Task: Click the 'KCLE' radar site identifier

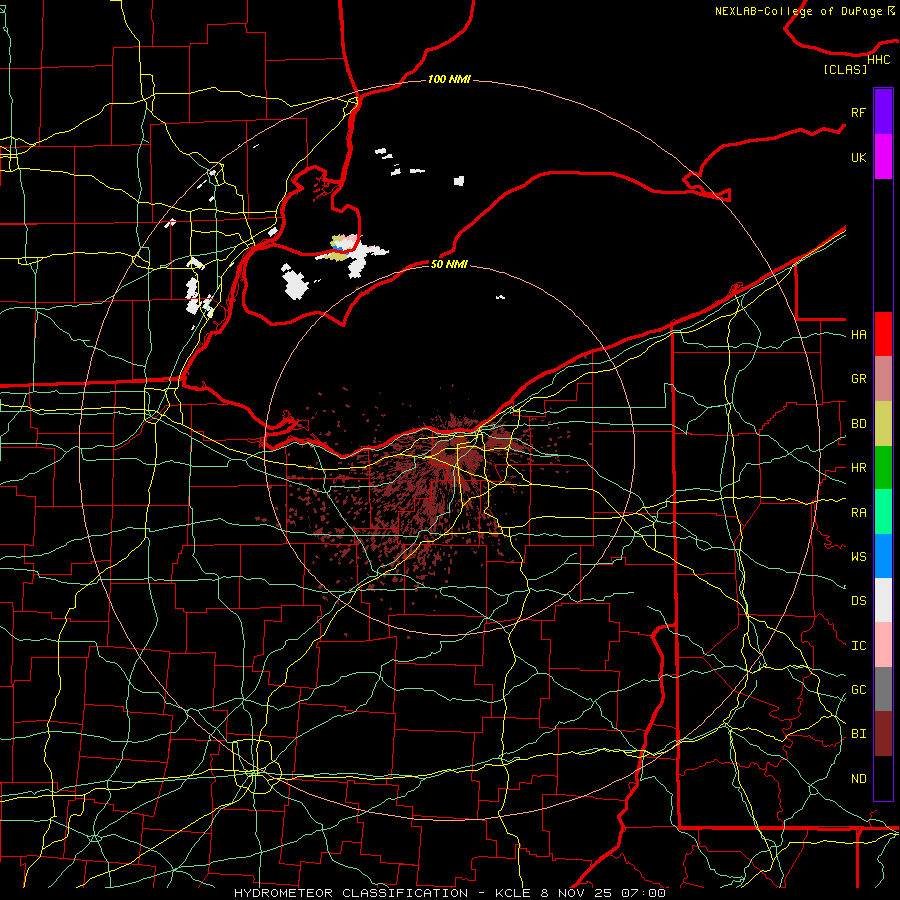Action: tap(514, 893)
